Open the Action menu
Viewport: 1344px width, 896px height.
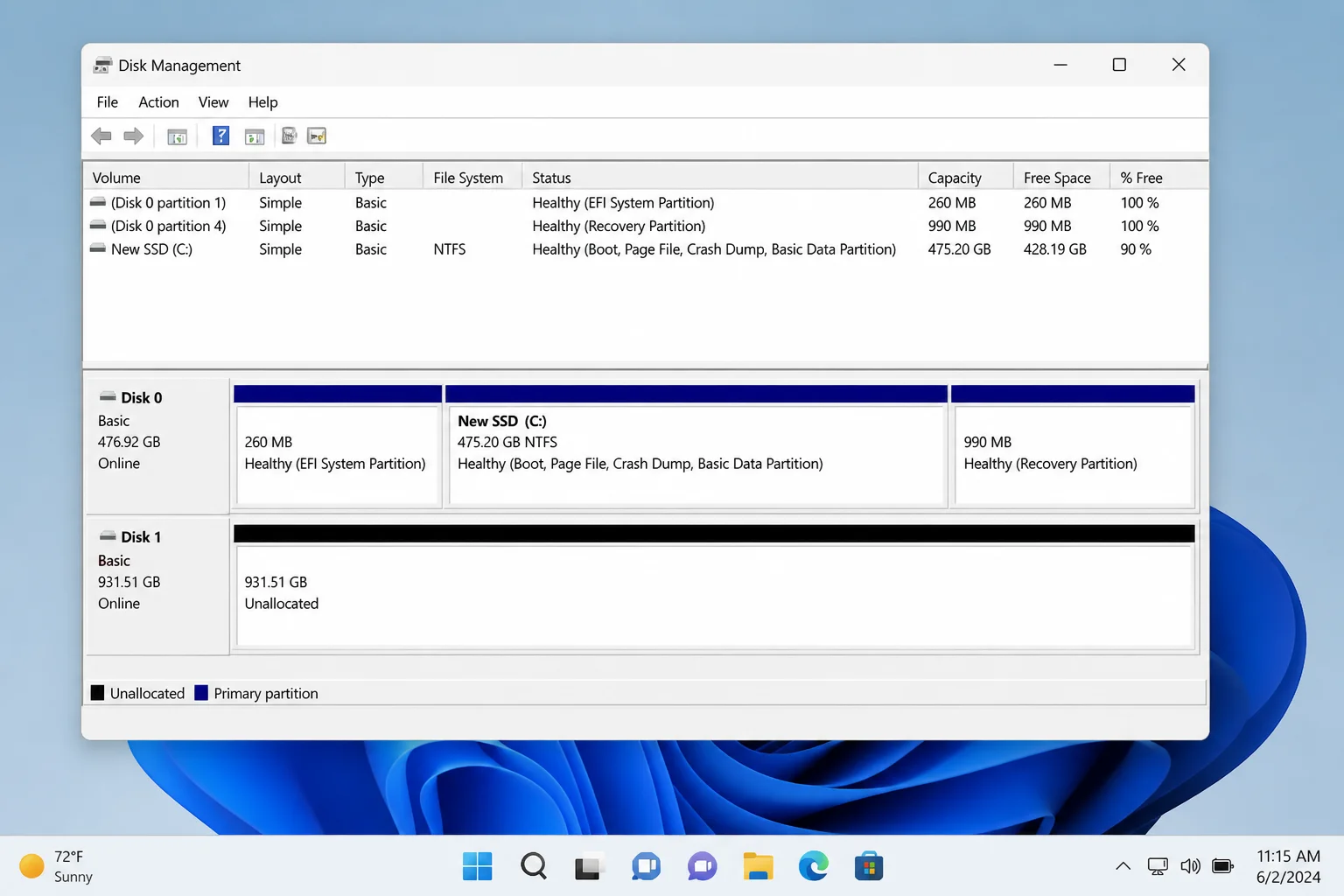coord(158,102)
